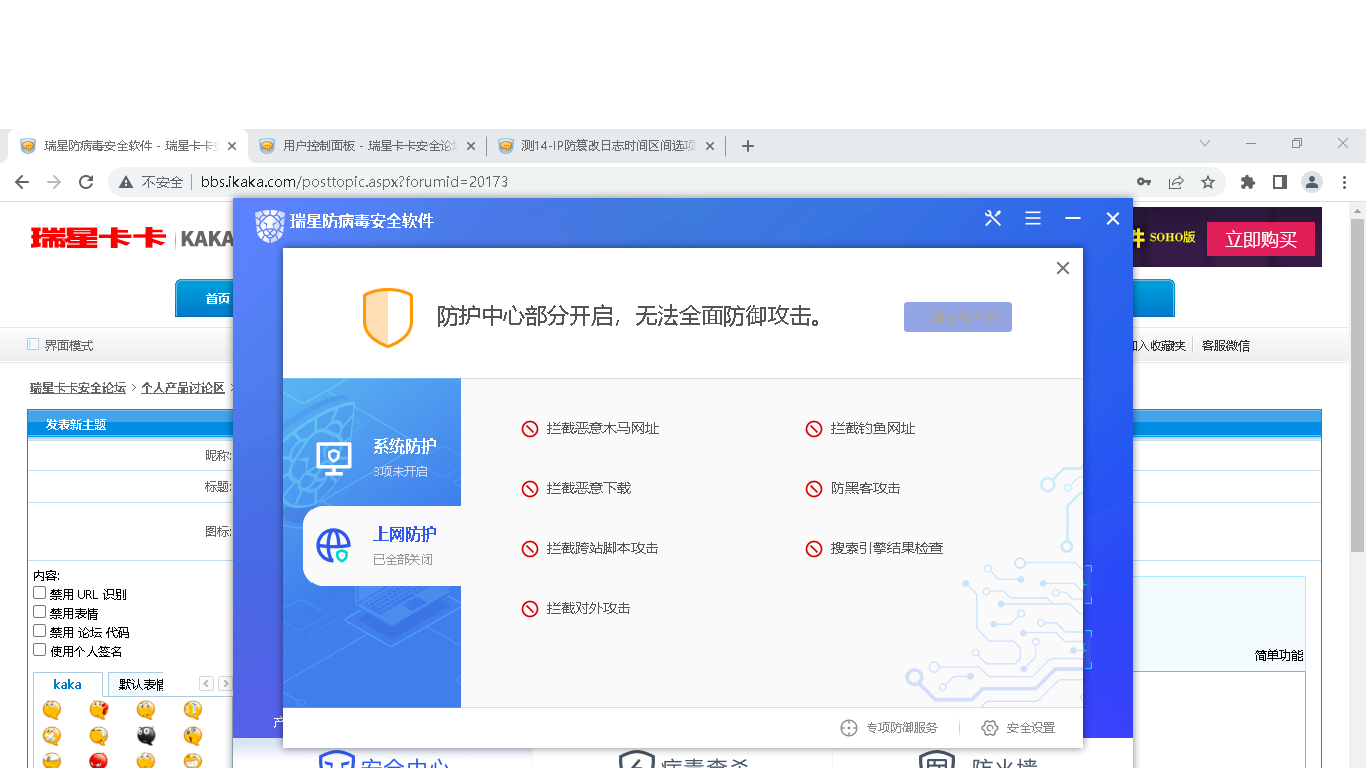Open the 首页 forum nav tab

click(x=205, y=298)
